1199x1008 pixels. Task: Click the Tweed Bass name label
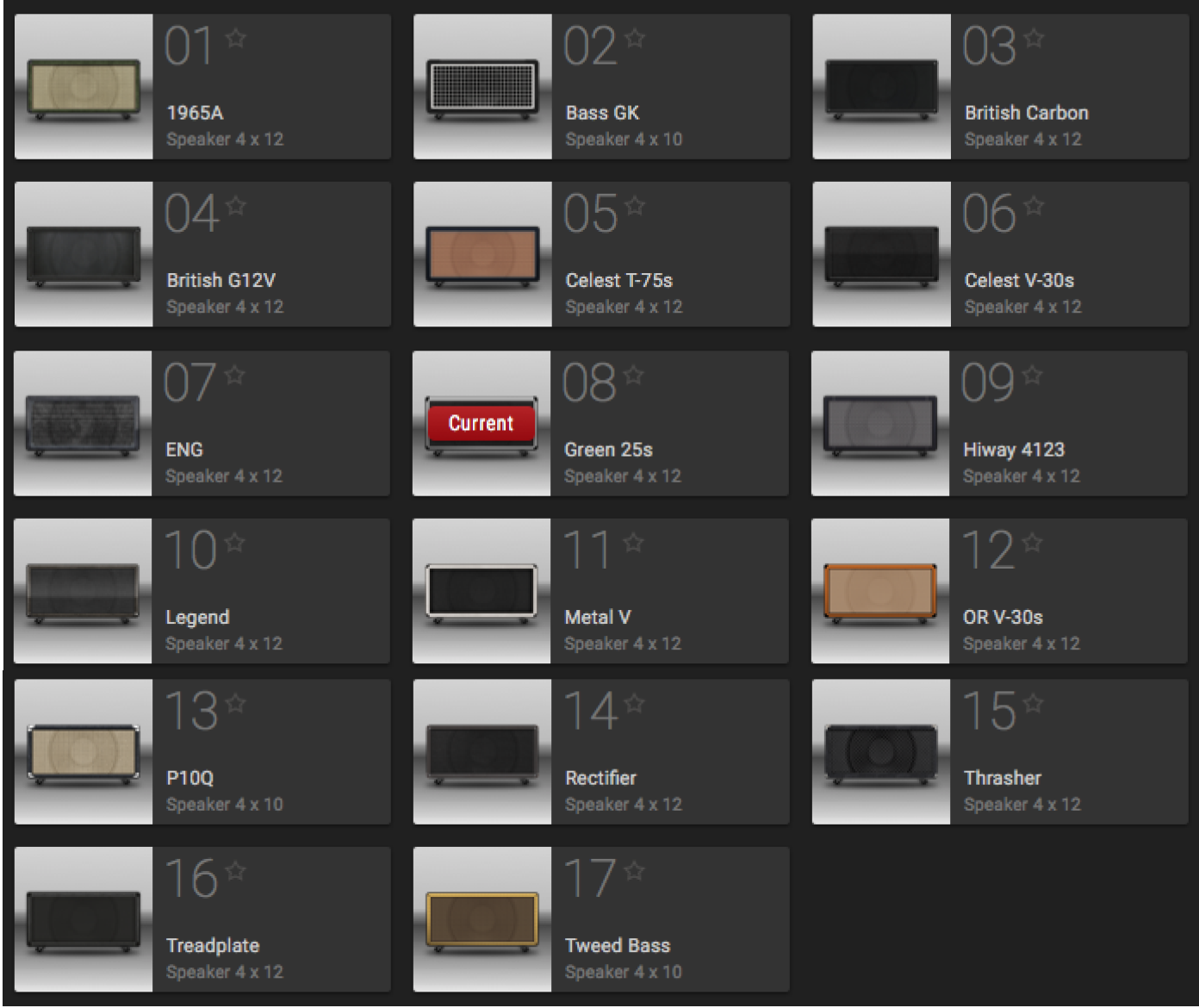pos(618,945)
